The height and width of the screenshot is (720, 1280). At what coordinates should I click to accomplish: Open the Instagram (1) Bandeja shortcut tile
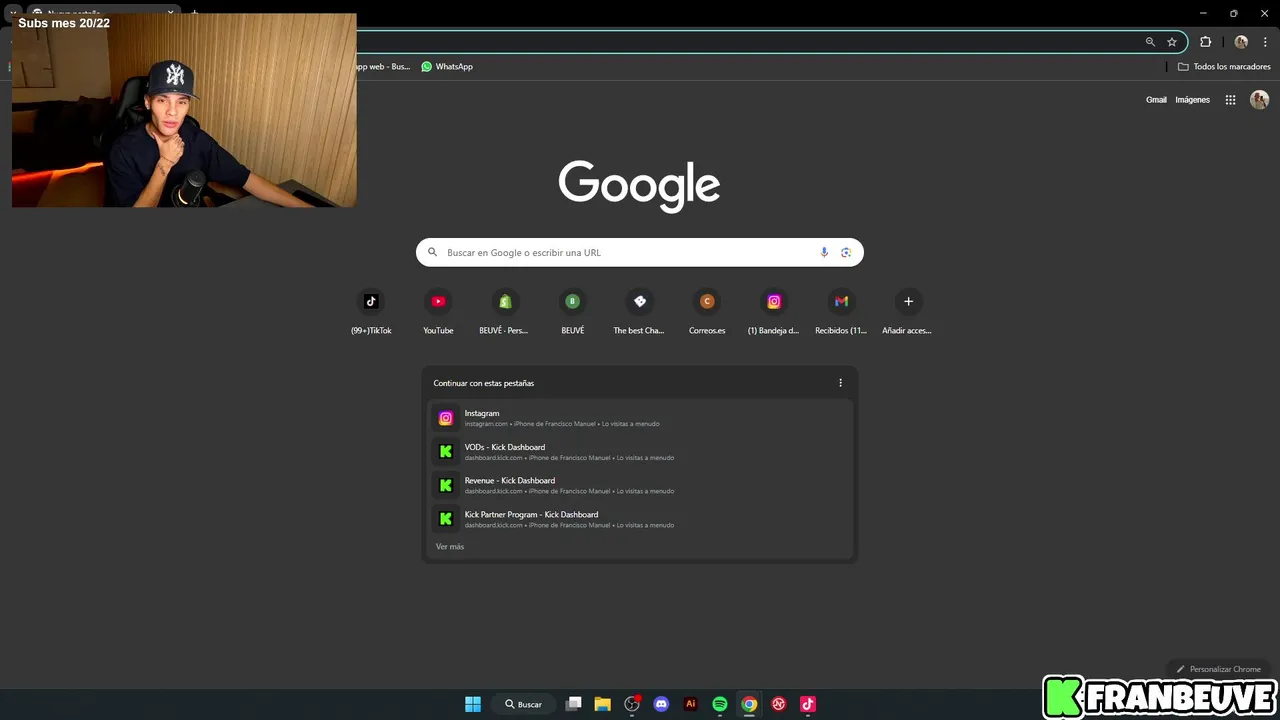(774, 312)
